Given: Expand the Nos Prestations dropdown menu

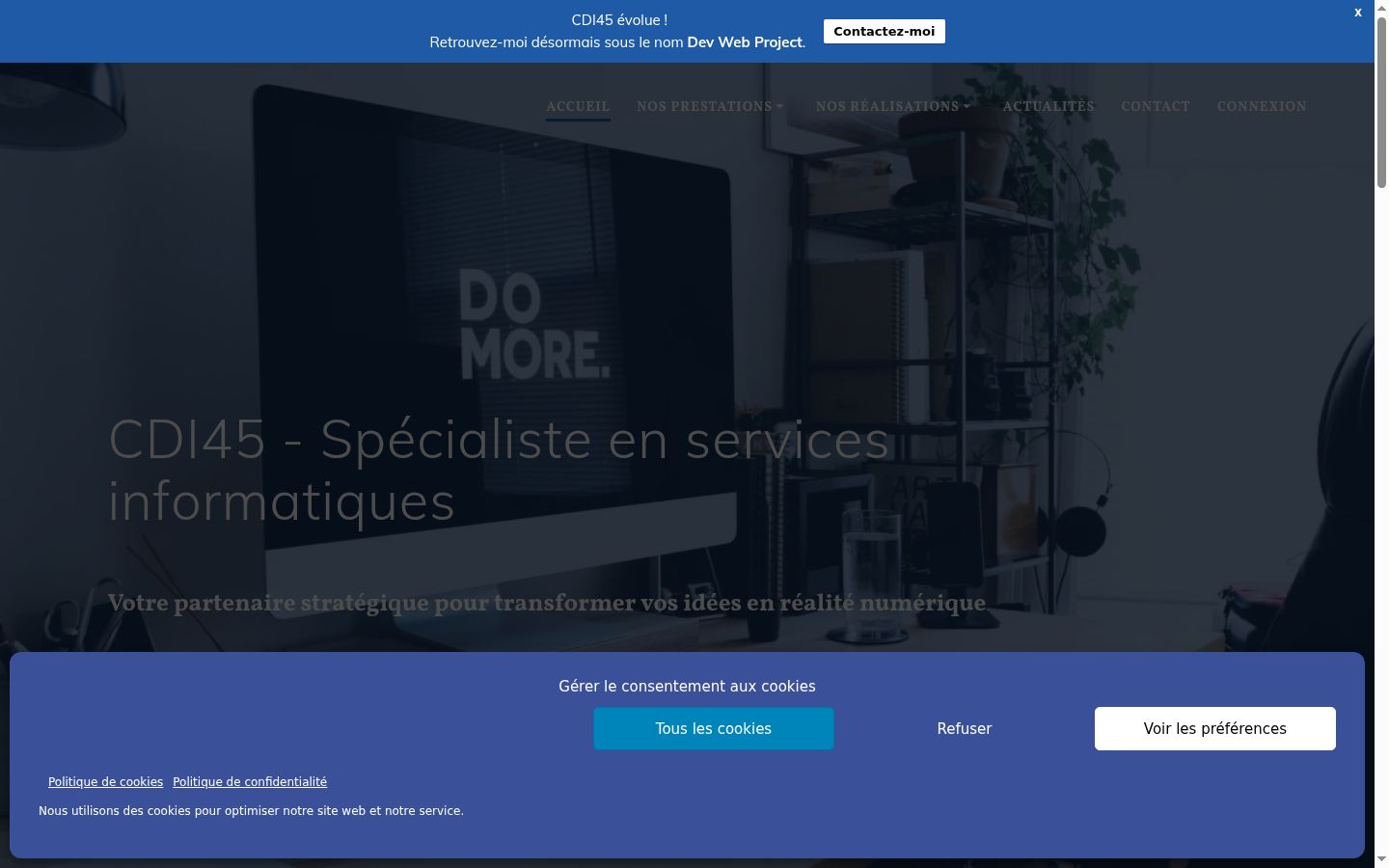Looking at the screenshot, I should [x=710, y=106].
